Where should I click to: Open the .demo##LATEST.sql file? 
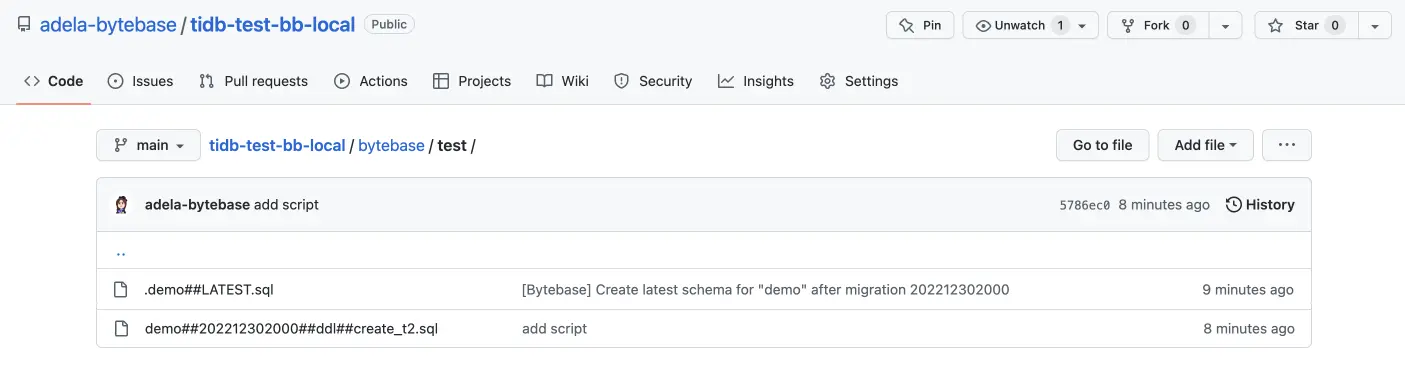pos(209,290)
